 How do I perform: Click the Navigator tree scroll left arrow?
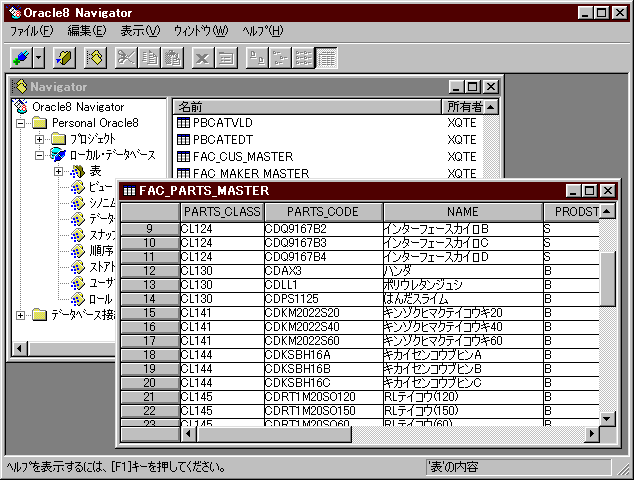(20, 348)
